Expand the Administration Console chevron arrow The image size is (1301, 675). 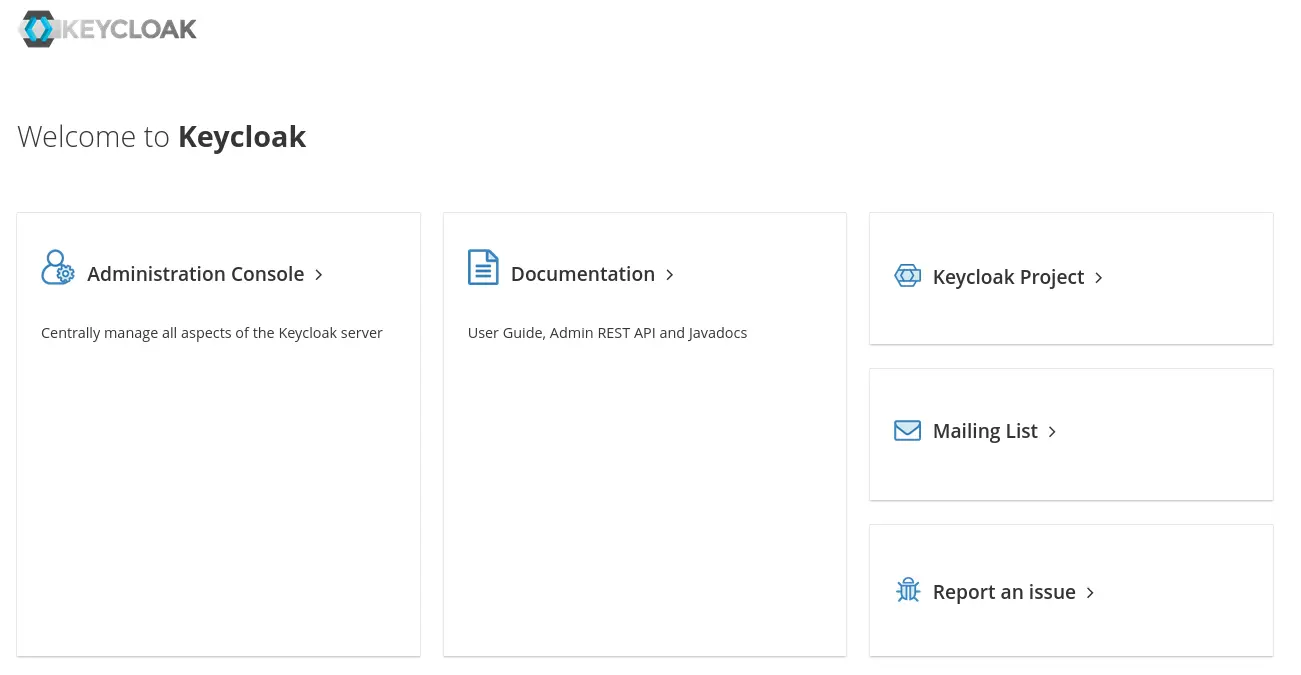[x=318, y=274]
